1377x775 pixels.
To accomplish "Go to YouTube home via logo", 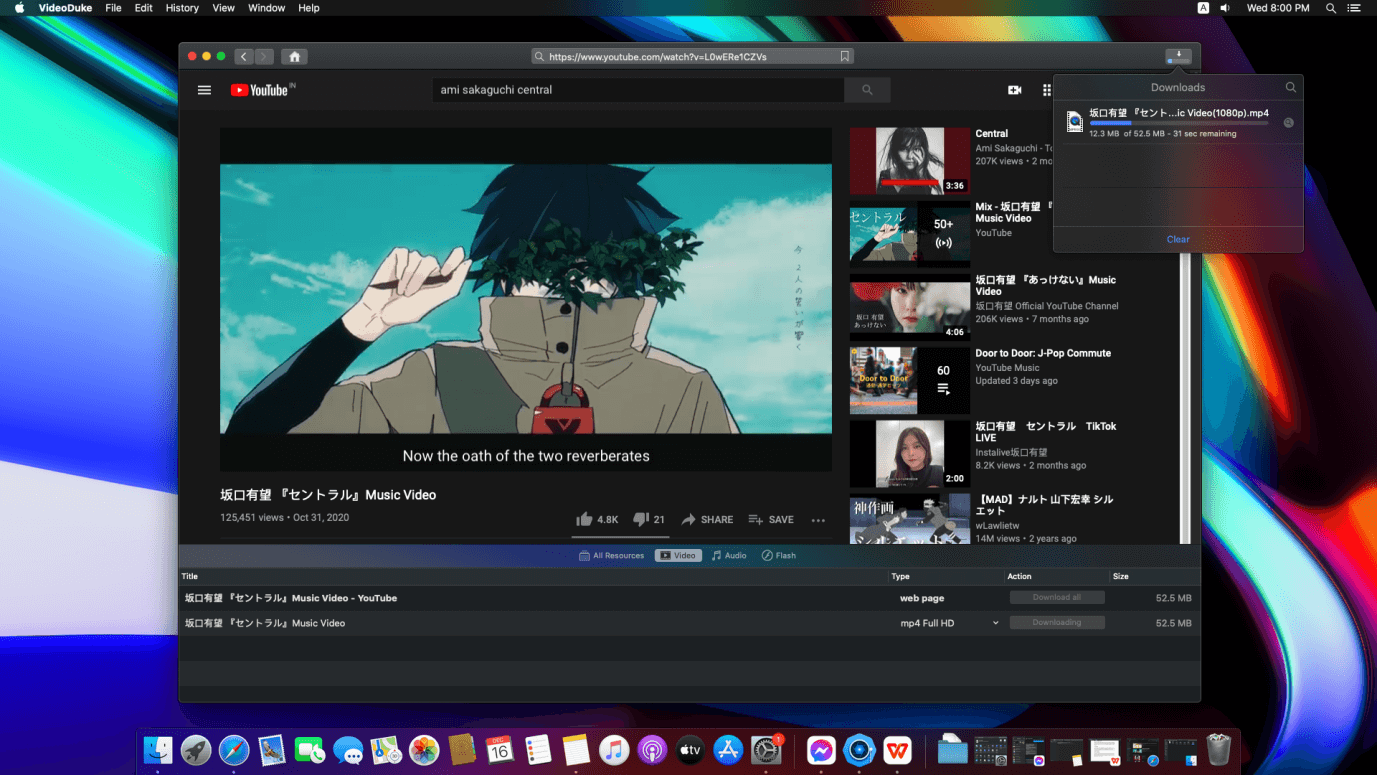I will pyautogui.click(x=262, y=90).
